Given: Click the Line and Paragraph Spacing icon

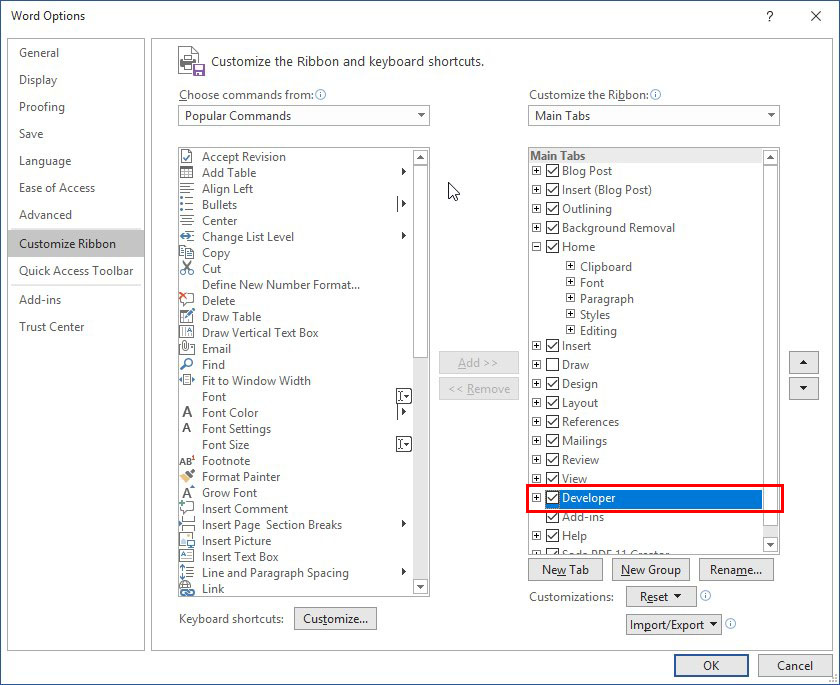Looking at the screenshot, I should 186,572.
